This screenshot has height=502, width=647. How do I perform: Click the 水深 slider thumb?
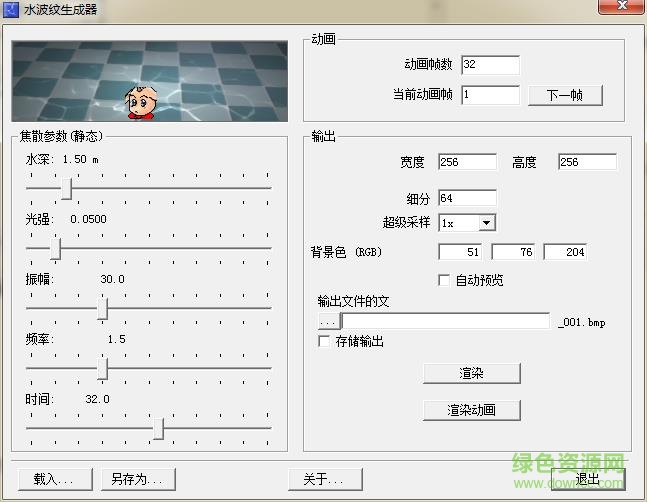coord(66,189)
